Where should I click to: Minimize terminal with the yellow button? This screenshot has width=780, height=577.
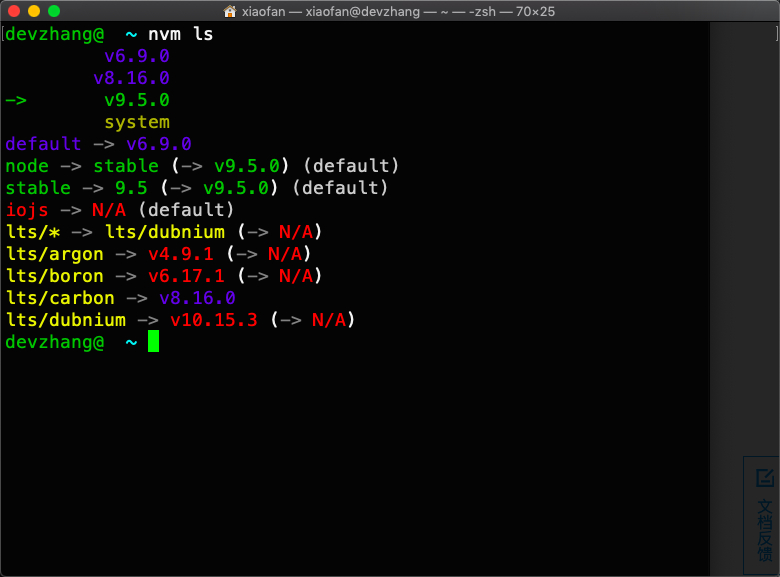(34, 11)
